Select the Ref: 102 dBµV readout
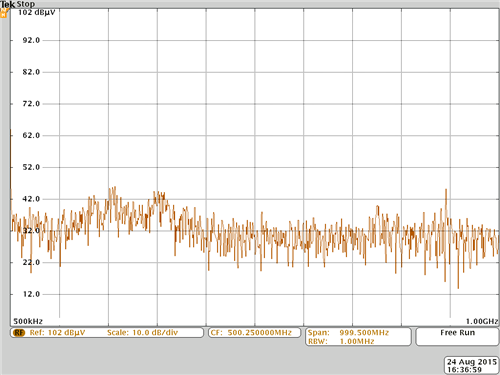500x375 pixels. (x=57, y=333)
